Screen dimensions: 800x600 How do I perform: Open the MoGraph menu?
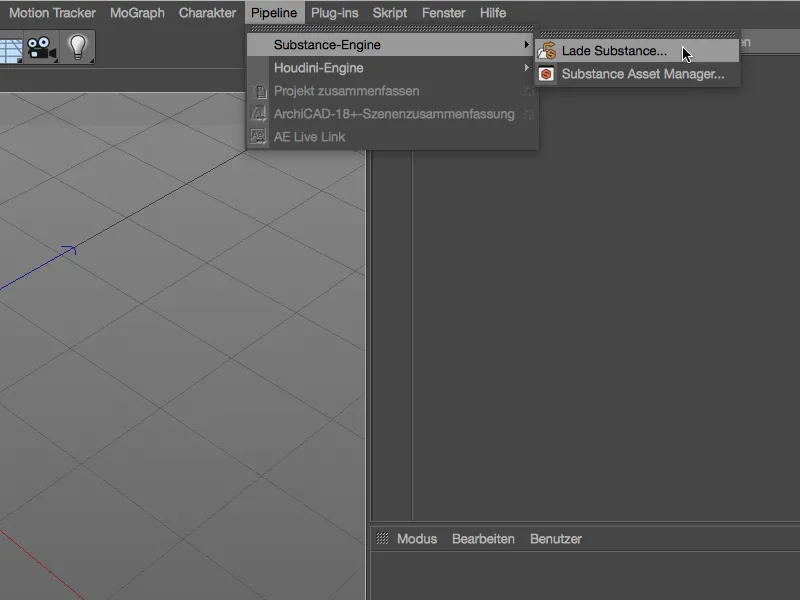tap(137, 13)
